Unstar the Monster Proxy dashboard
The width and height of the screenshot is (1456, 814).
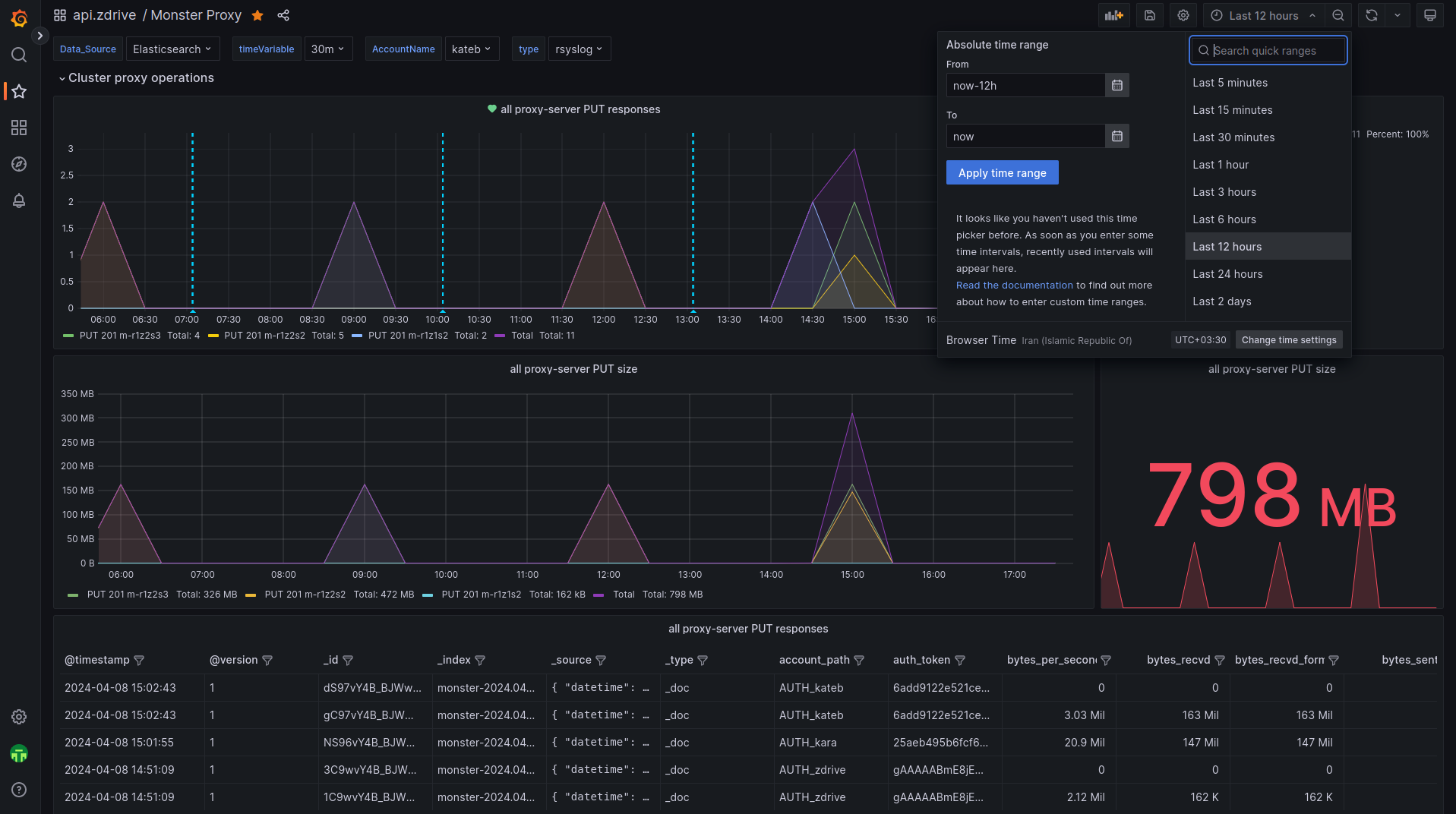[257, 15]
